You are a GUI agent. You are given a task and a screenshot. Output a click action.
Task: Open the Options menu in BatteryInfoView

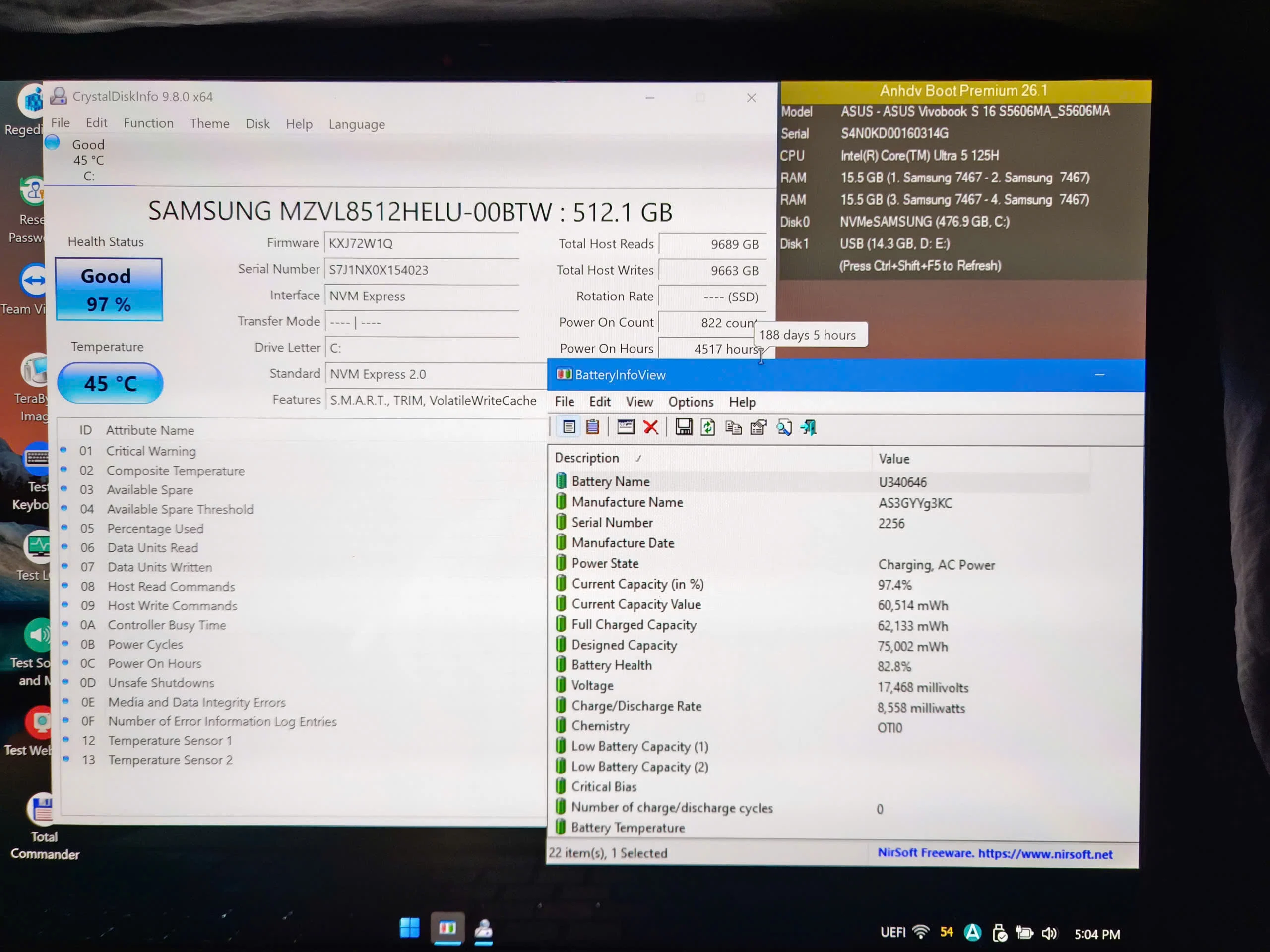click(691, 402)
